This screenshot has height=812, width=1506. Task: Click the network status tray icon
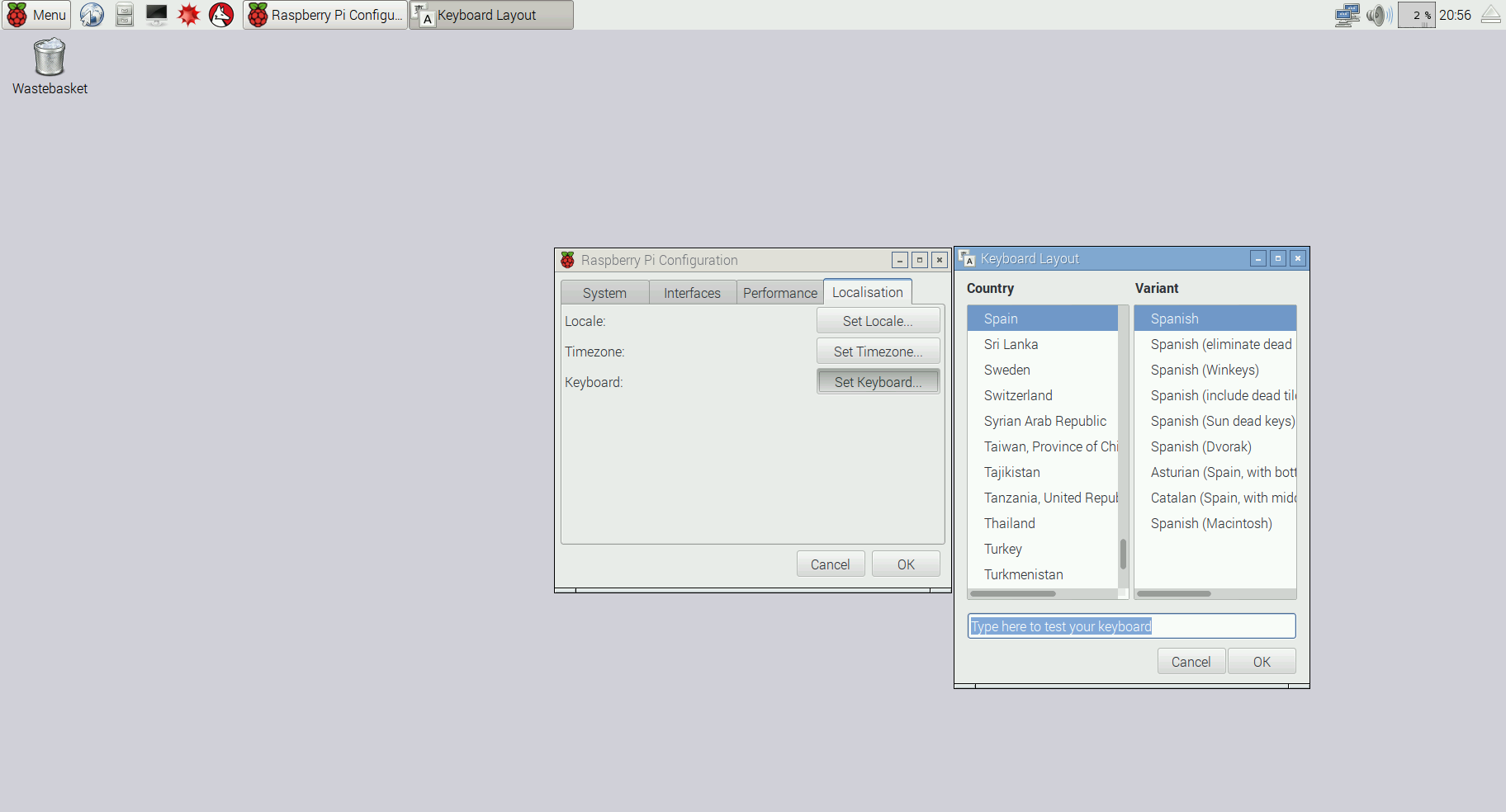tap(1347, 15)
